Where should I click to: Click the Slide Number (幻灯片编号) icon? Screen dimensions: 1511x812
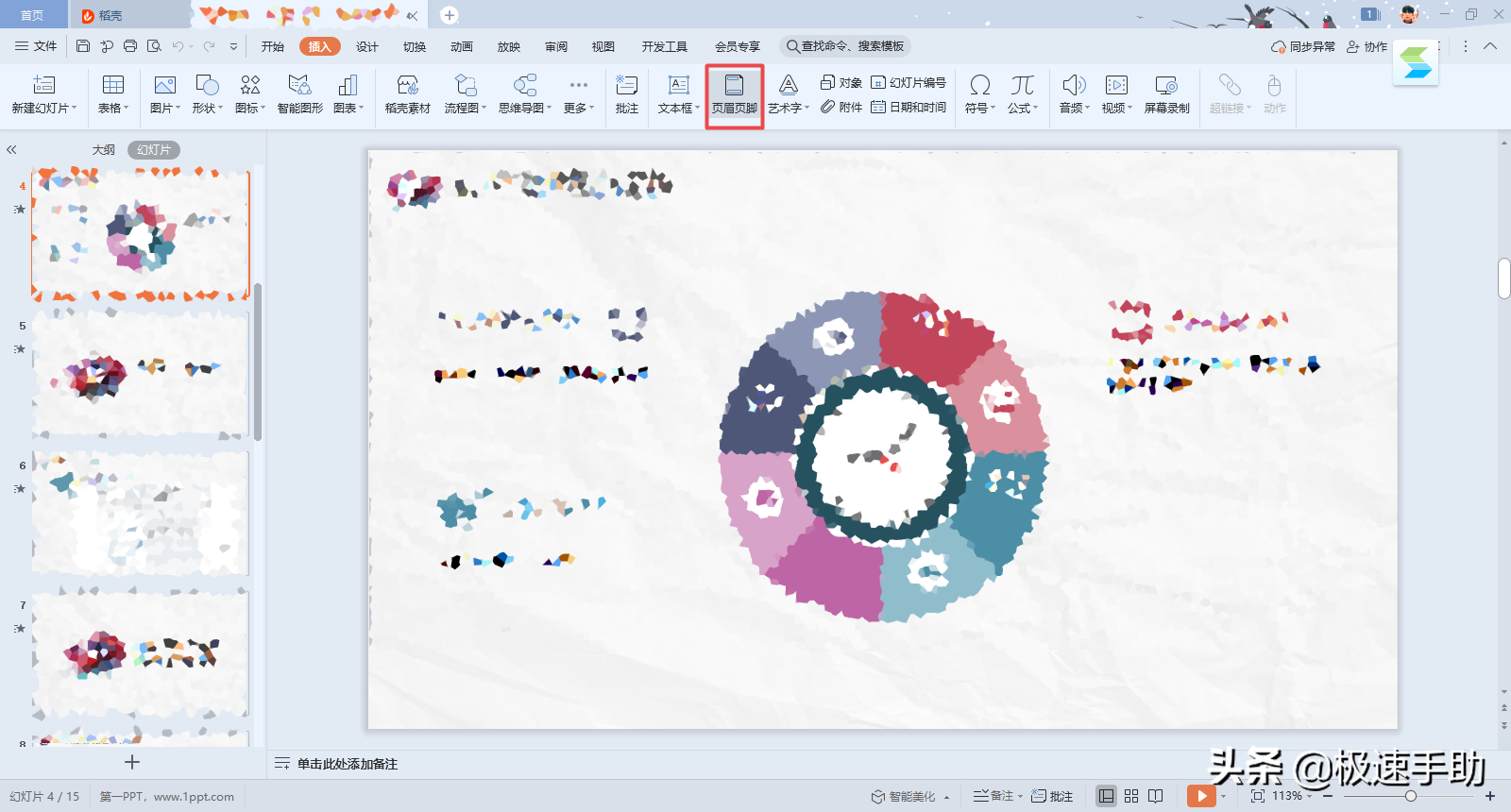[x=908, y=83]
